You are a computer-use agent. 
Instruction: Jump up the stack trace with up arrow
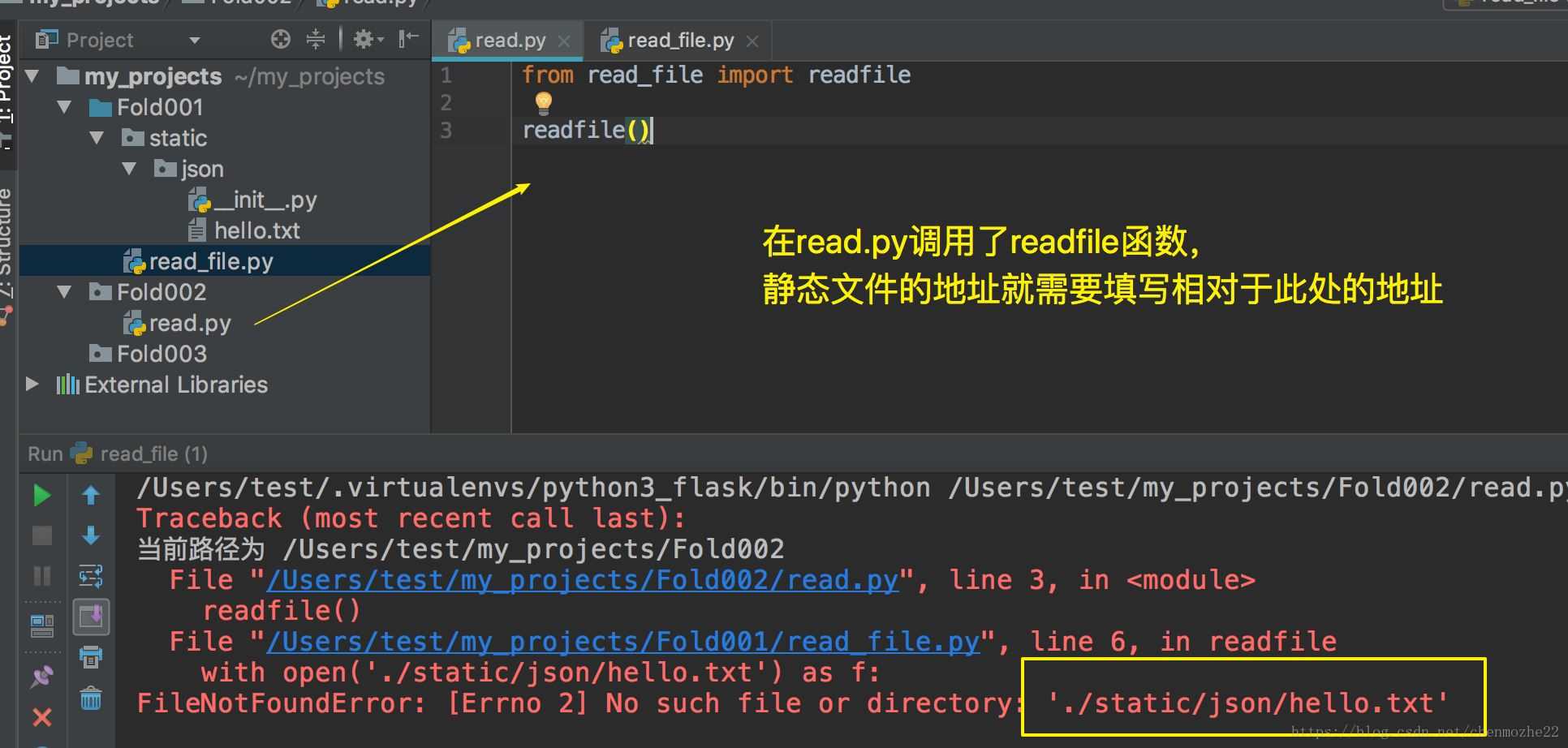coord(91,495)
